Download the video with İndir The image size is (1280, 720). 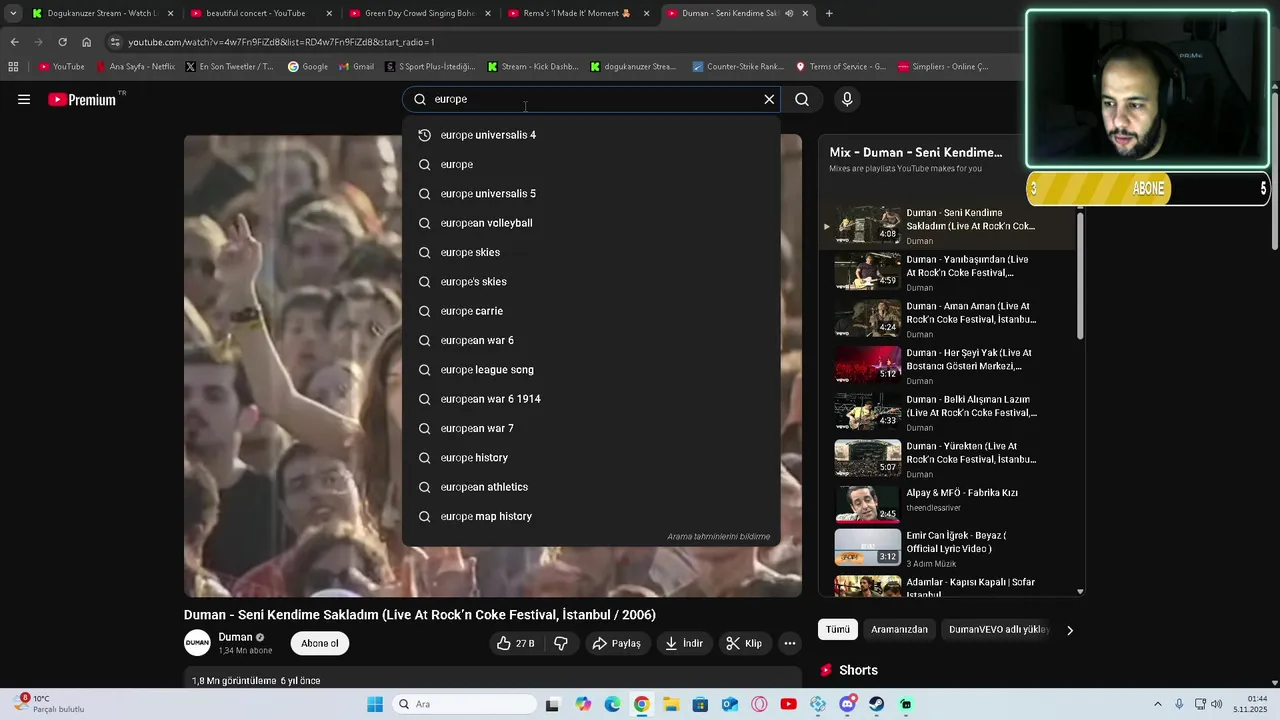pyautogui.click(x=685, y=643)
